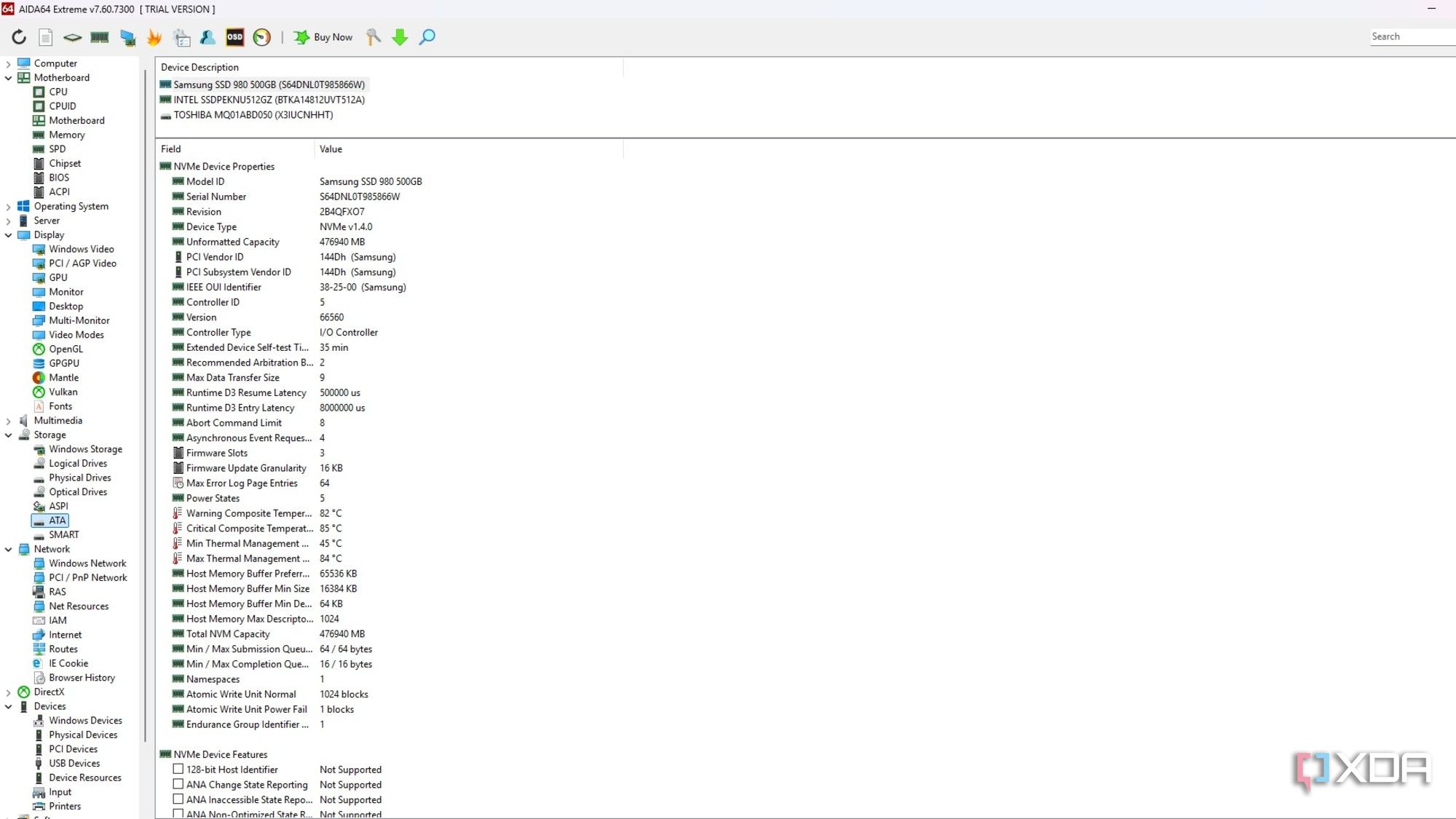1456x819 pixels.
Task: Collapse the Display tree node
Action: click(8, 235)
